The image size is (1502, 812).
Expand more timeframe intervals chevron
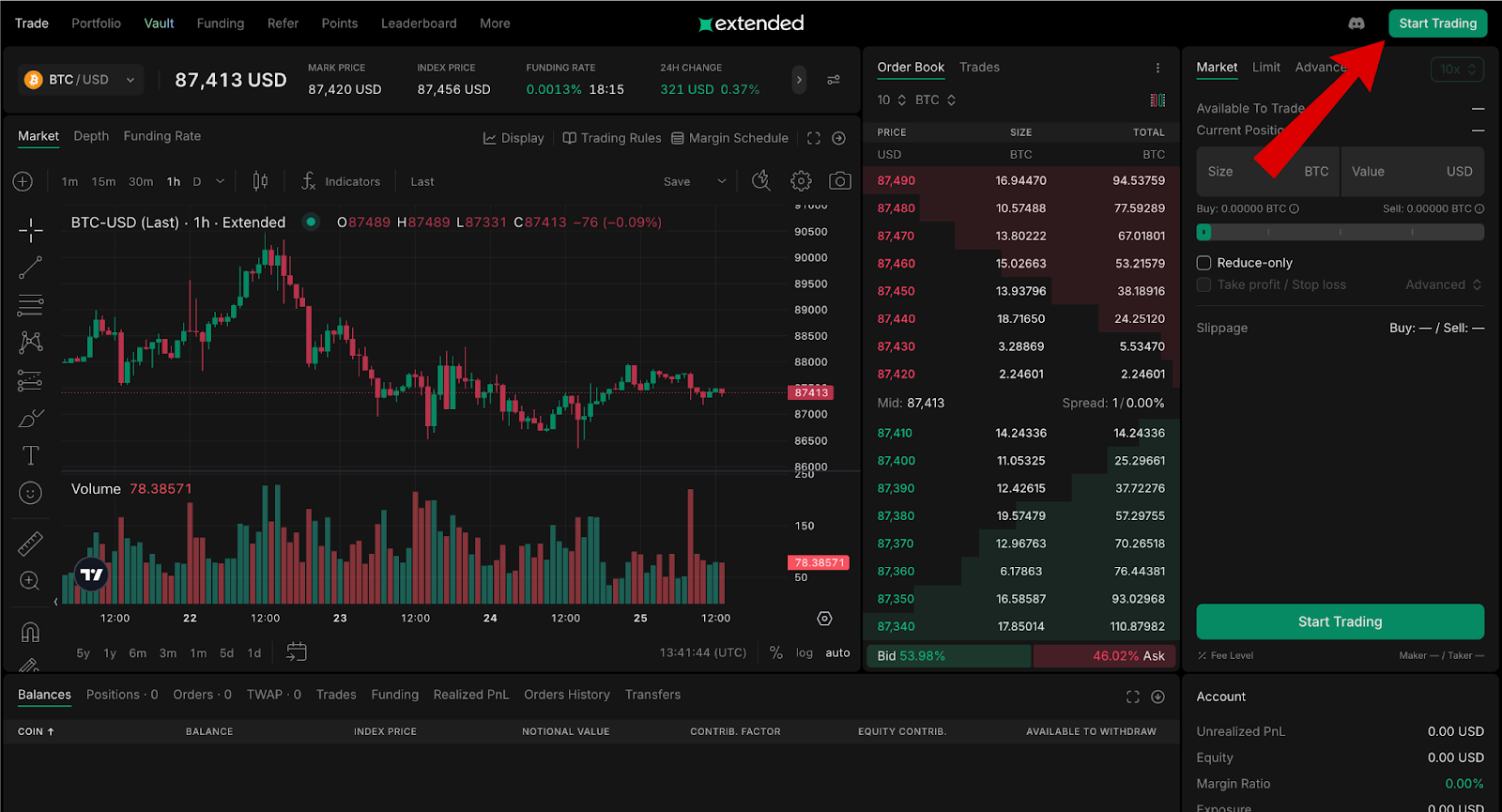pyautogui.click(x=221, y=181)
